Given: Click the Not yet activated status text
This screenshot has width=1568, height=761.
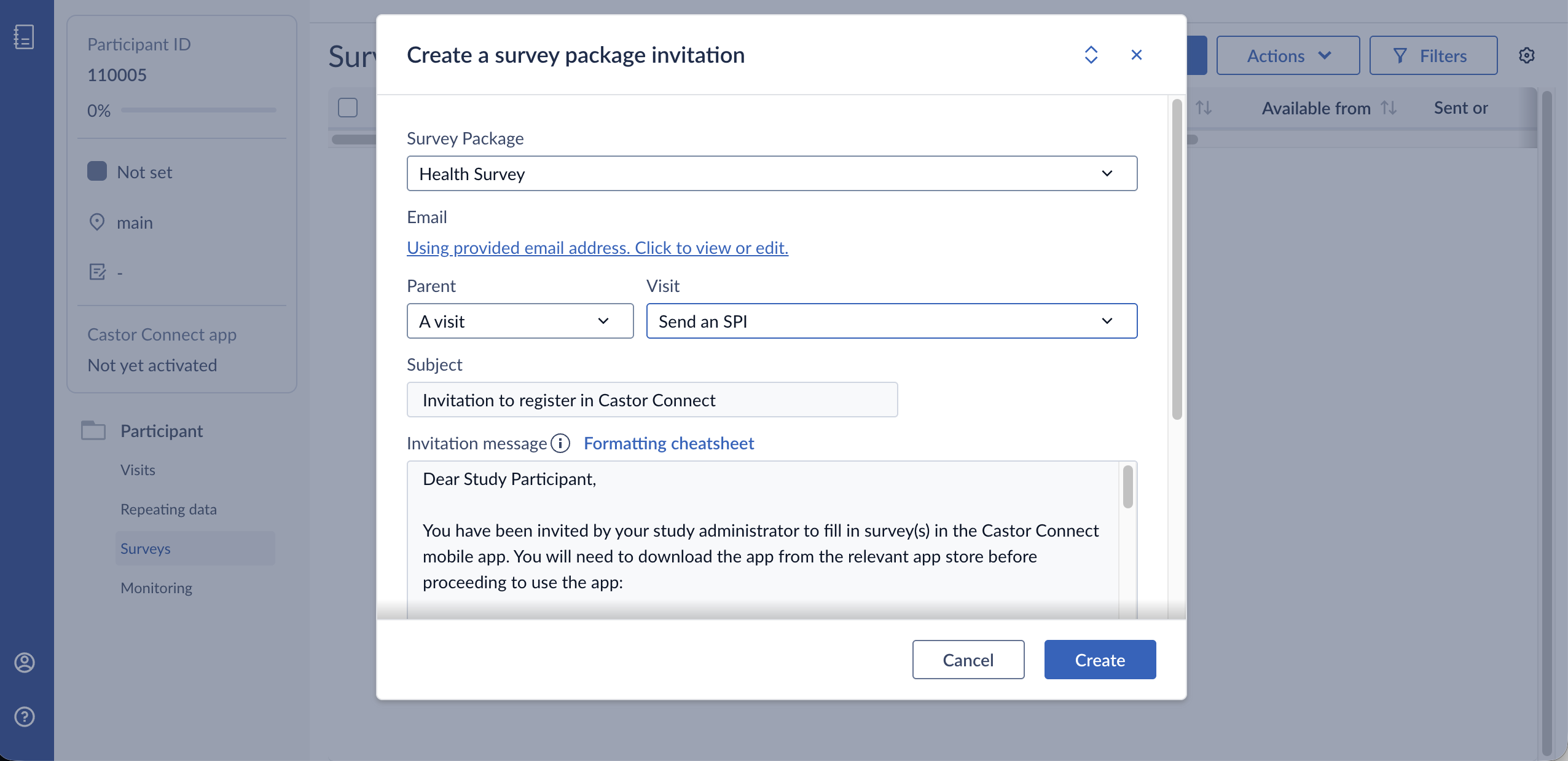Looking at the screenshot, I should pyautogui.click(x=152, y=365).
